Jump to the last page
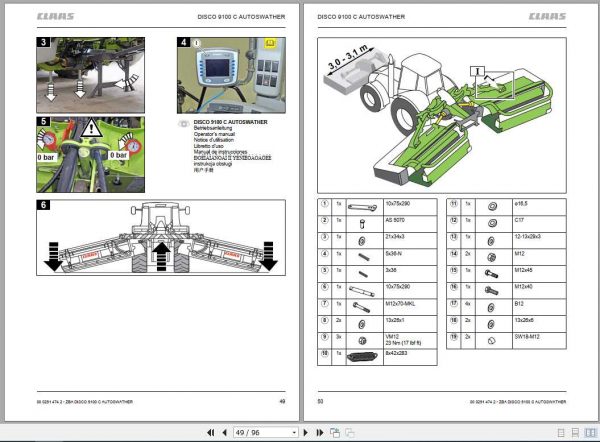The height and width of the screenshot is (442, 600). click(x=320, y=433)
